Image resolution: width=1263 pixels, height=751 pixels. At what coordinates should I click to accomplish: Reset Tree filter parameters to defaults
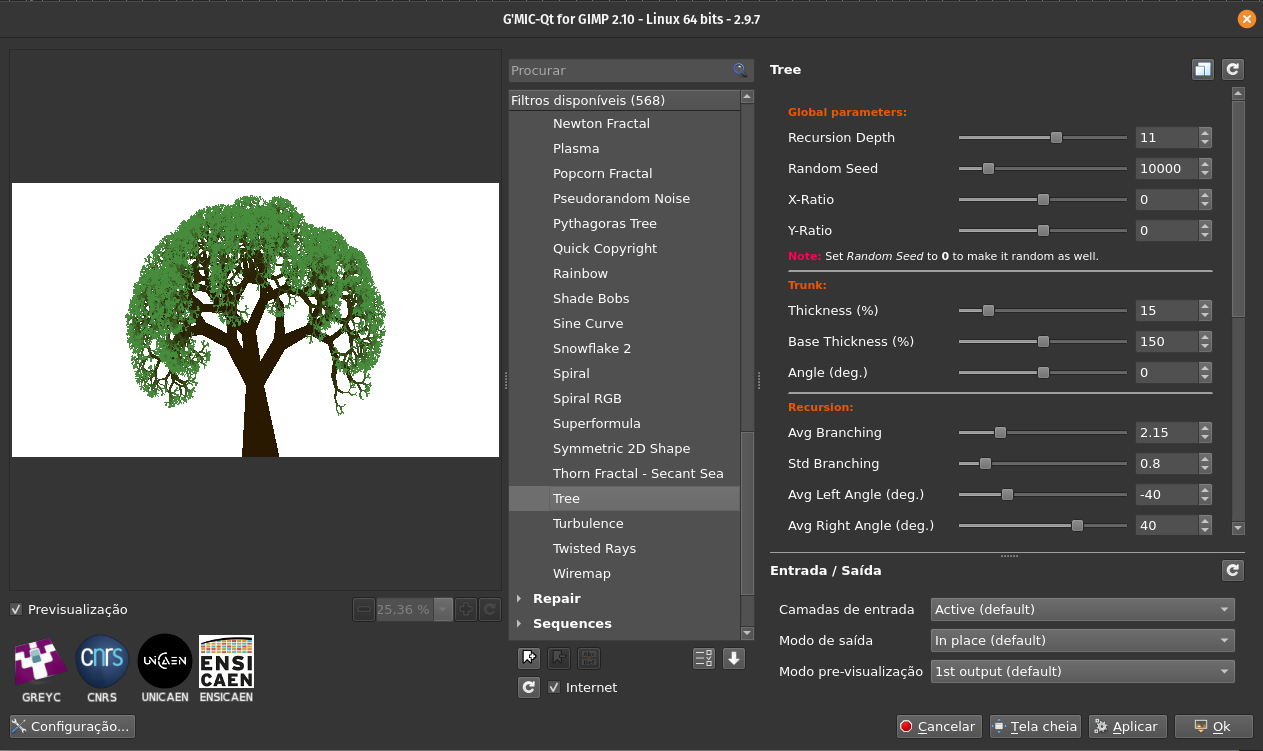(1233, 69)
